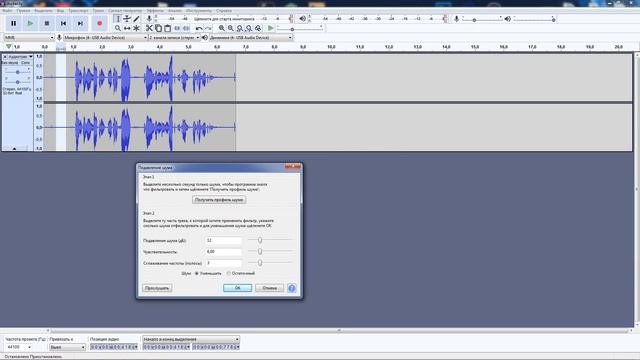Click the sensitivity value input field
Screen dimensions: 640x360
223,252
